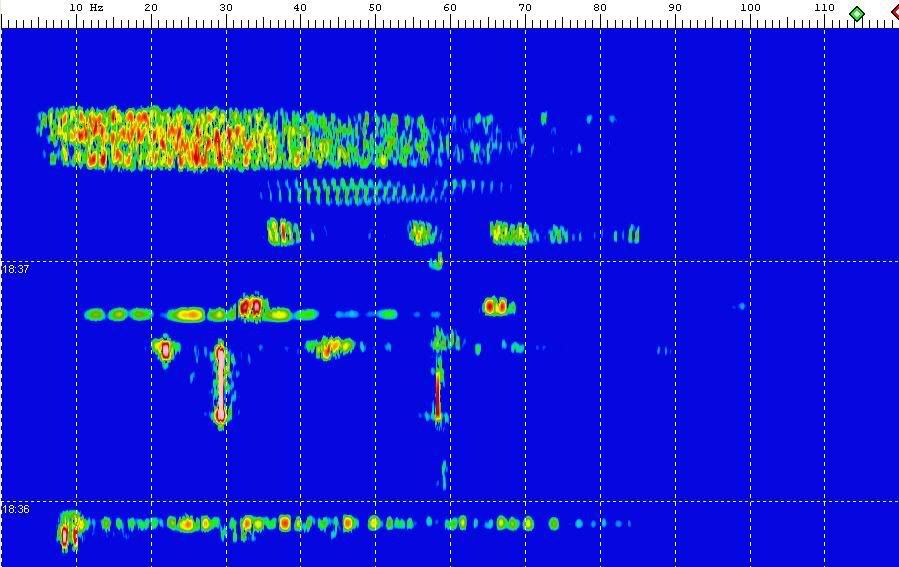Click the 20 mark on the frequency ruler
This screenshot has width=899, height=567.
pos(150,8)
